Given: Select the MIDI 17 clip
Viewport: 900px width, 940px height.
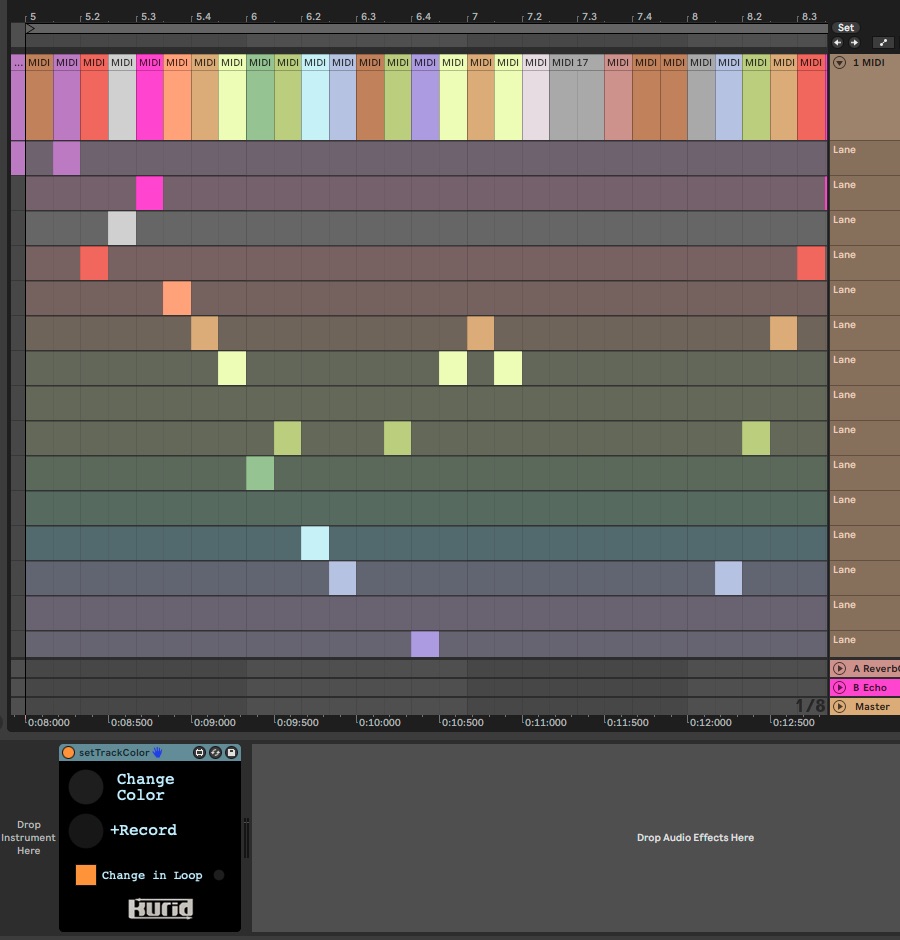Looking at the screenshot, I should pos(575,62).
